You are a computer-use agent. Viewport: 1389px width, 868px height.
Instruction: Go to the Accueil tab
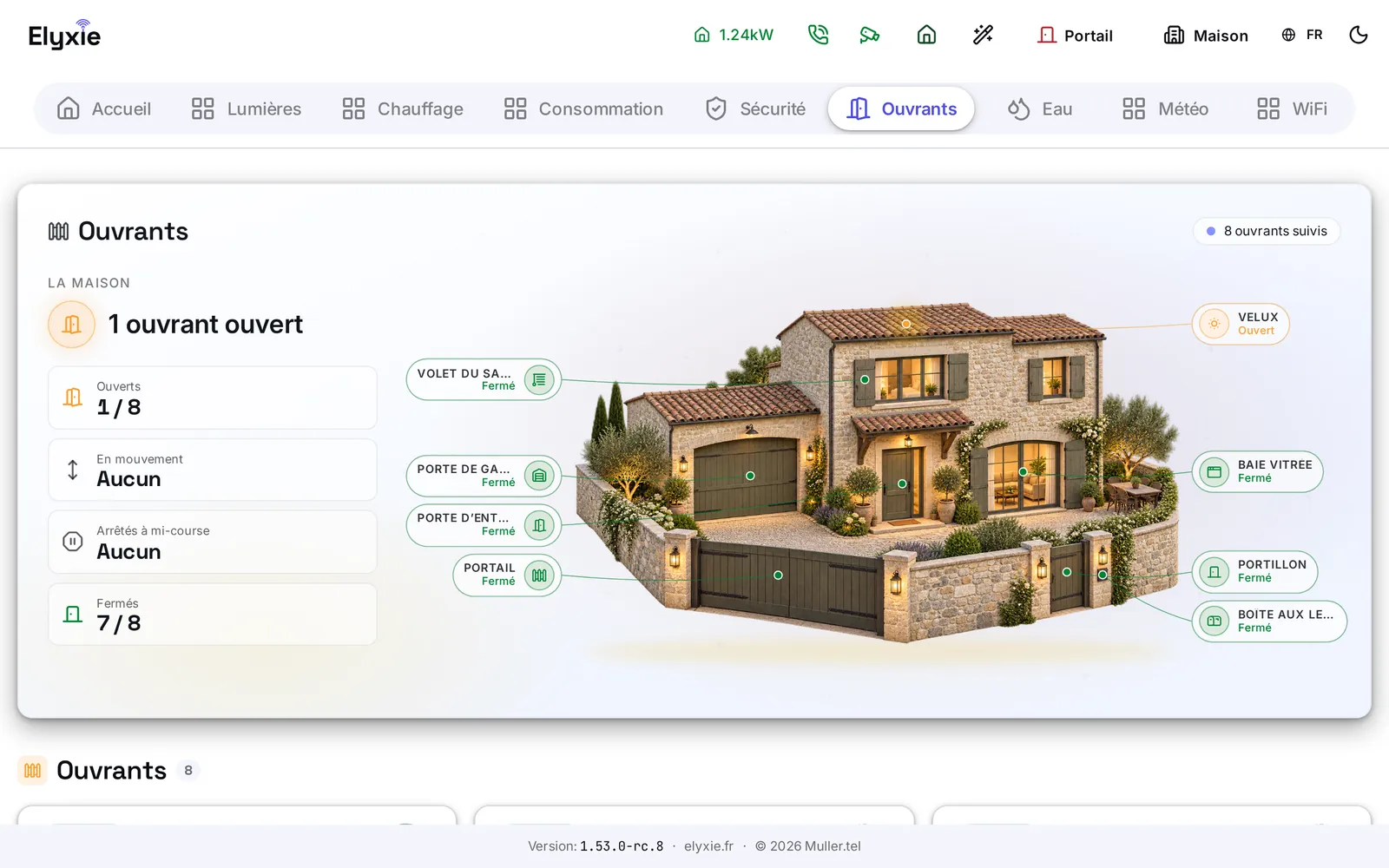(x=104, y=108)
